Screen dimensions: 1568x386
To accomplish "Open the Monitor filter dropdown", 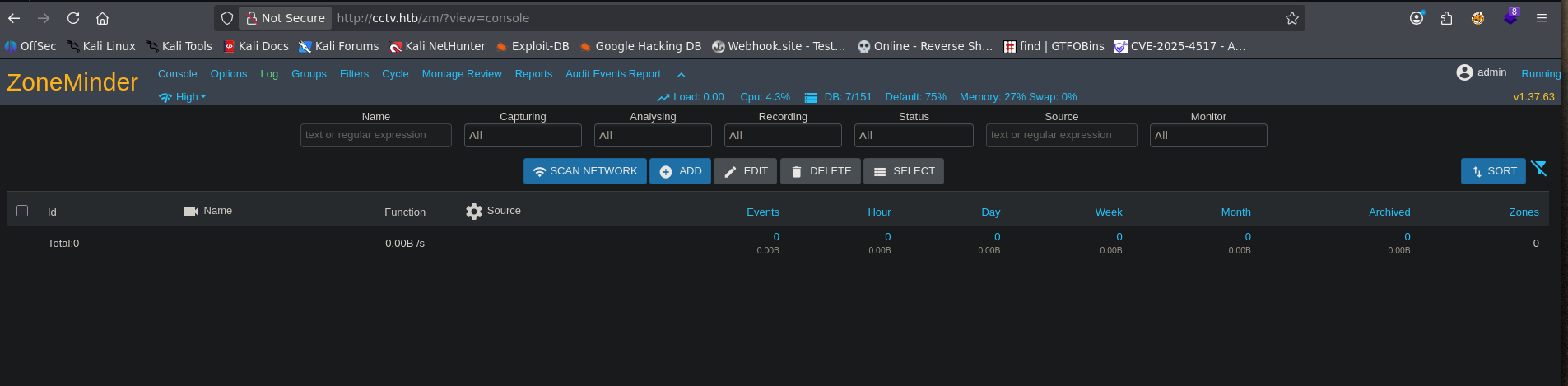I will tap(1208, 135).
